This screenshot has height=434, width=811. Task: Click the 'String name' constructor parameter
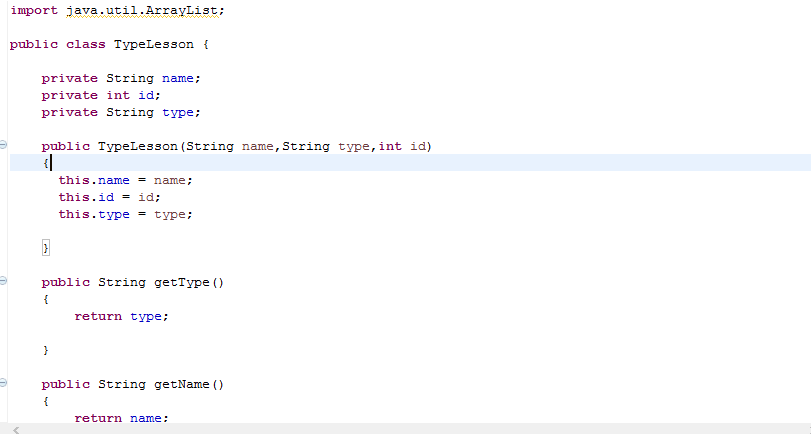click(x=230, y=146)
